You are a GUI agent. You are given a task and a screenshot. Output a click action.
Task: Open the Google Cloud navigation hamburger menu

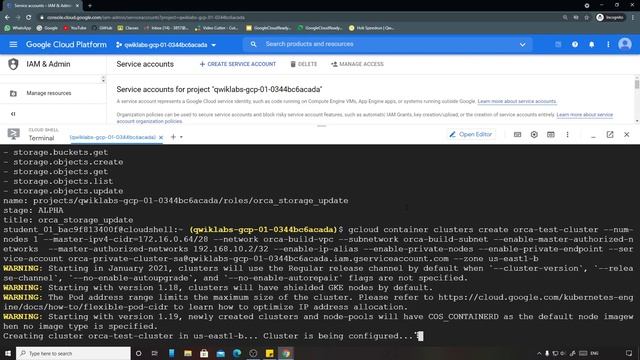coord(13,44)
